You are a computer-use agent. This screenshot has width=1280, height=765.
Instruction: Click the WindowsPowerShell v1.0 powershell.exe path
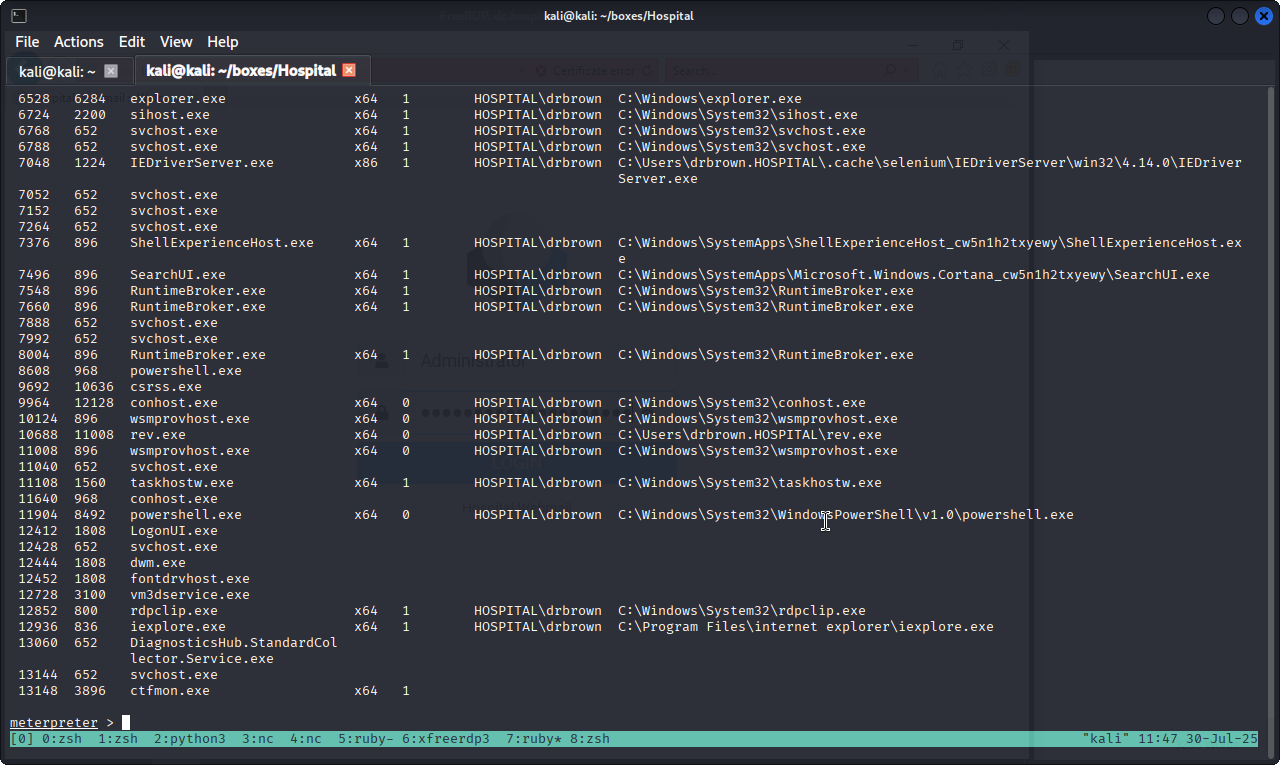(x=846, y=515)
